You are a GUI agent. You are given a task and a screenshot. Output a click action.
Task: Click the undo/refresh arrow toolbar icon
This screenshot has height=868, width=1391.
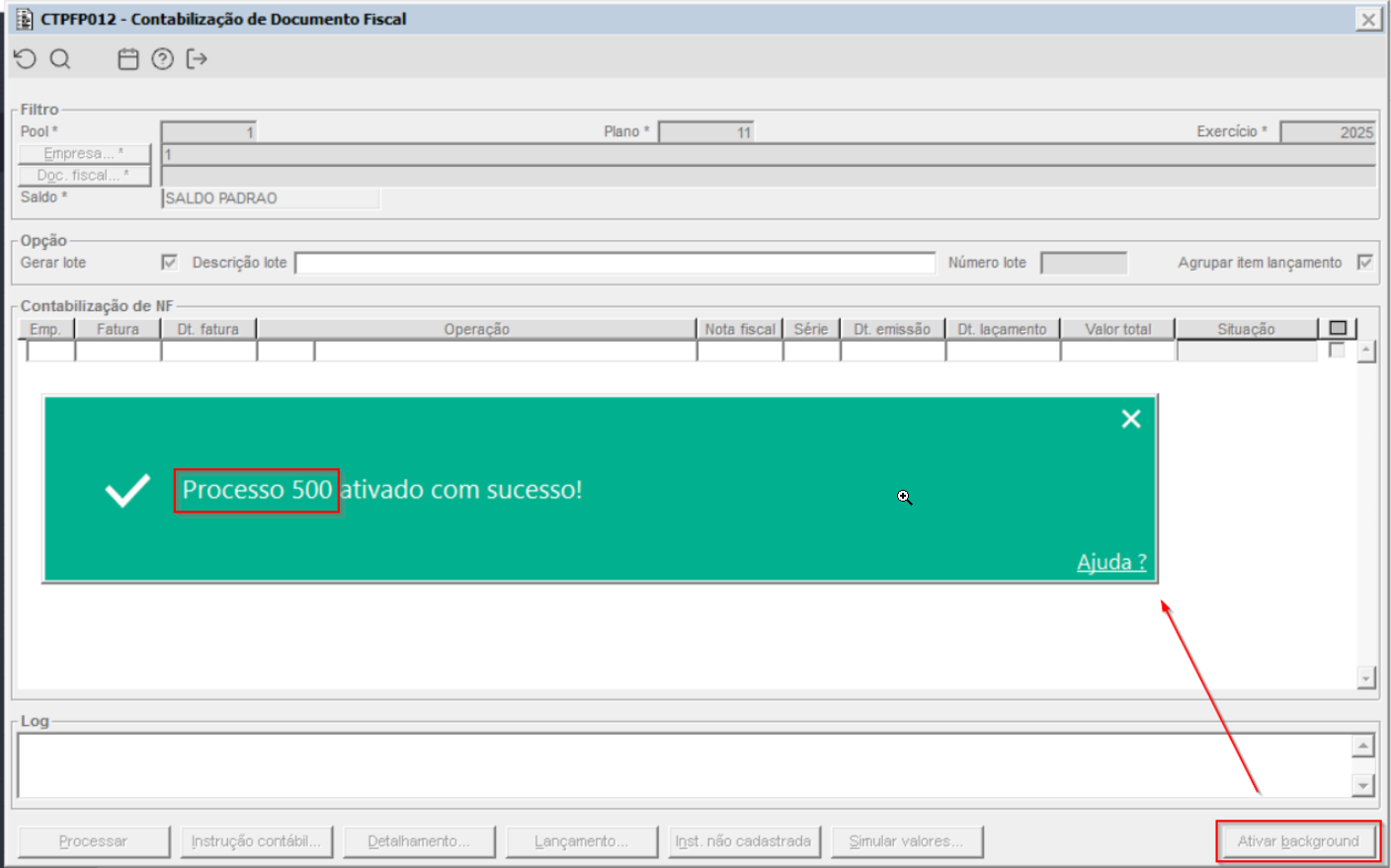click(x=25, y=59)
